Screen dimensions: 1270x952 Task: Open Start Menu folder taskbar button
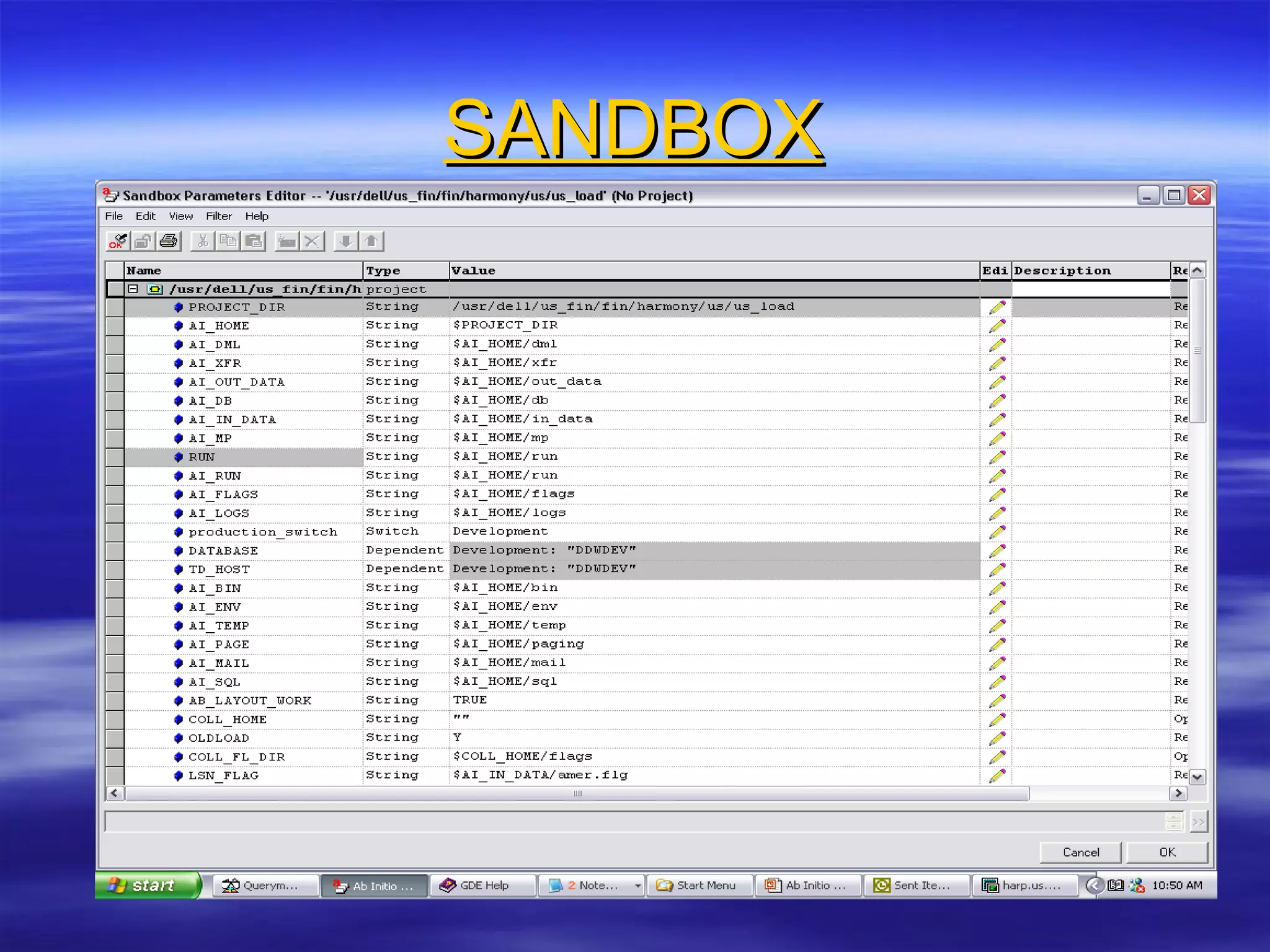pos(699,886)
